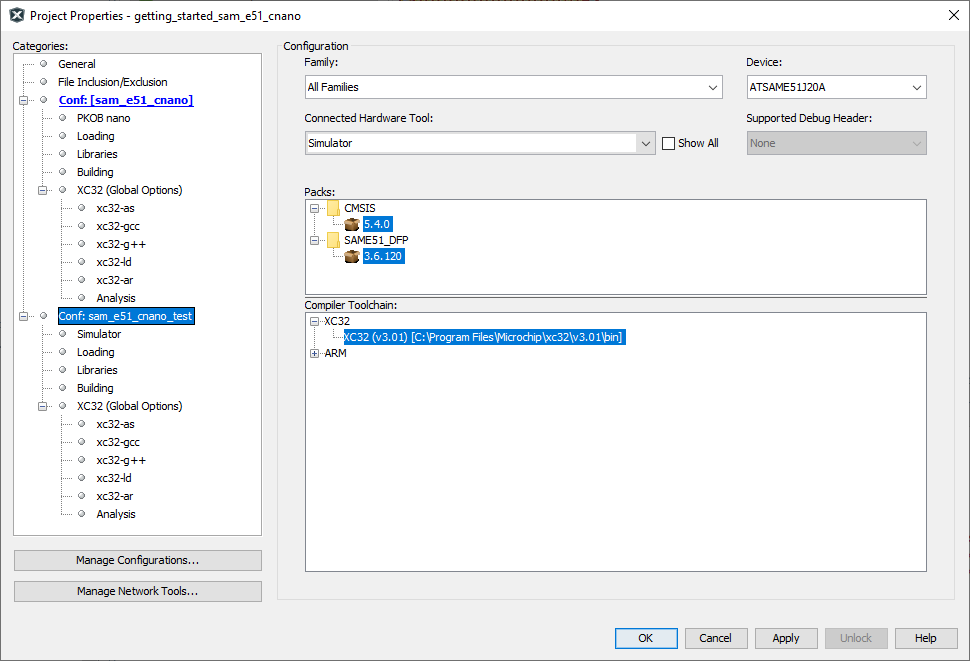Click OK to confirm project properties

645,638
